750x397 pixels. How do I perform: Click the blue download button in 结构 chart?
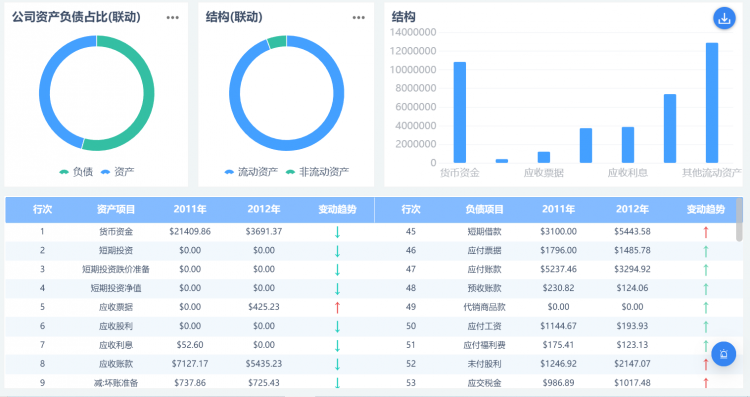(724, 19)
